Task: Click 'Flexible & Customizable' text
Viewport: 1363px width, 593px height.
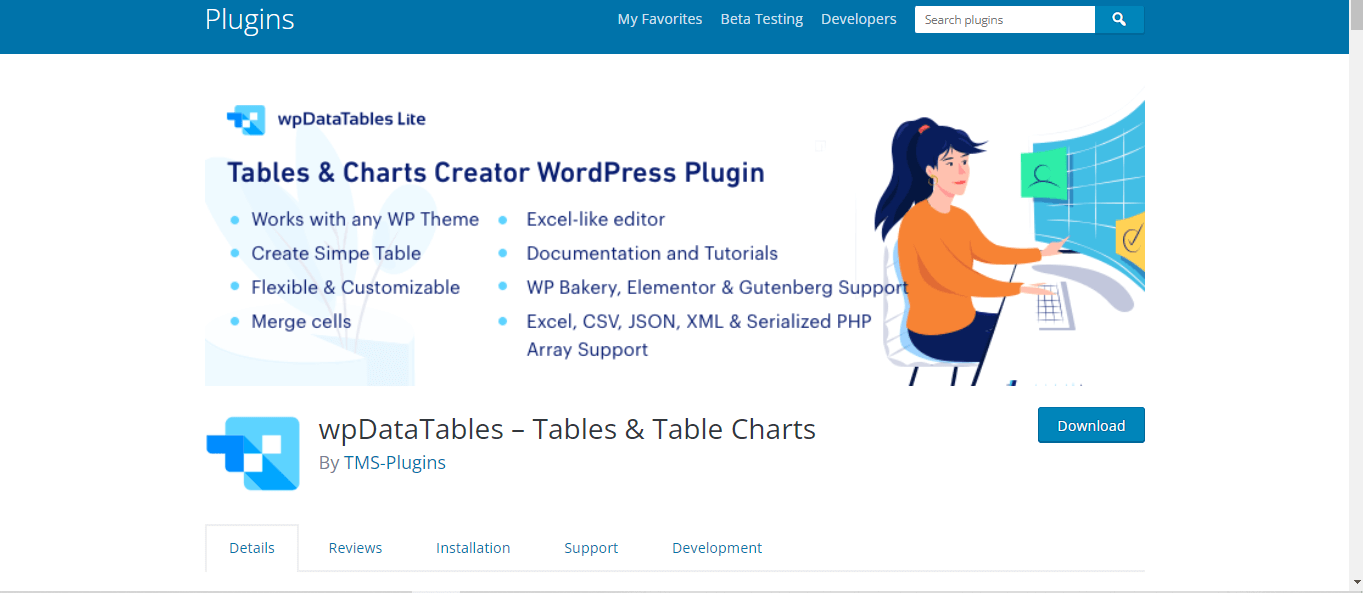Action: (x=356, y=287)
